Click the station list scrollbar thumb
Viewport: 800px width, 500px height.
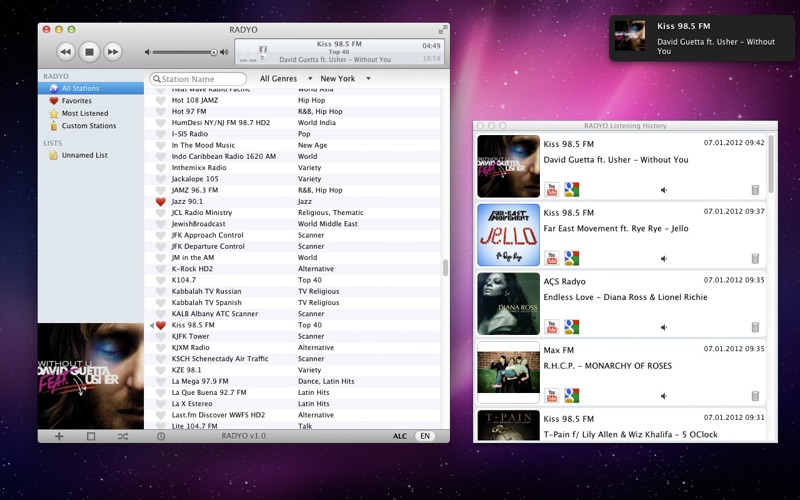[445, 267]
